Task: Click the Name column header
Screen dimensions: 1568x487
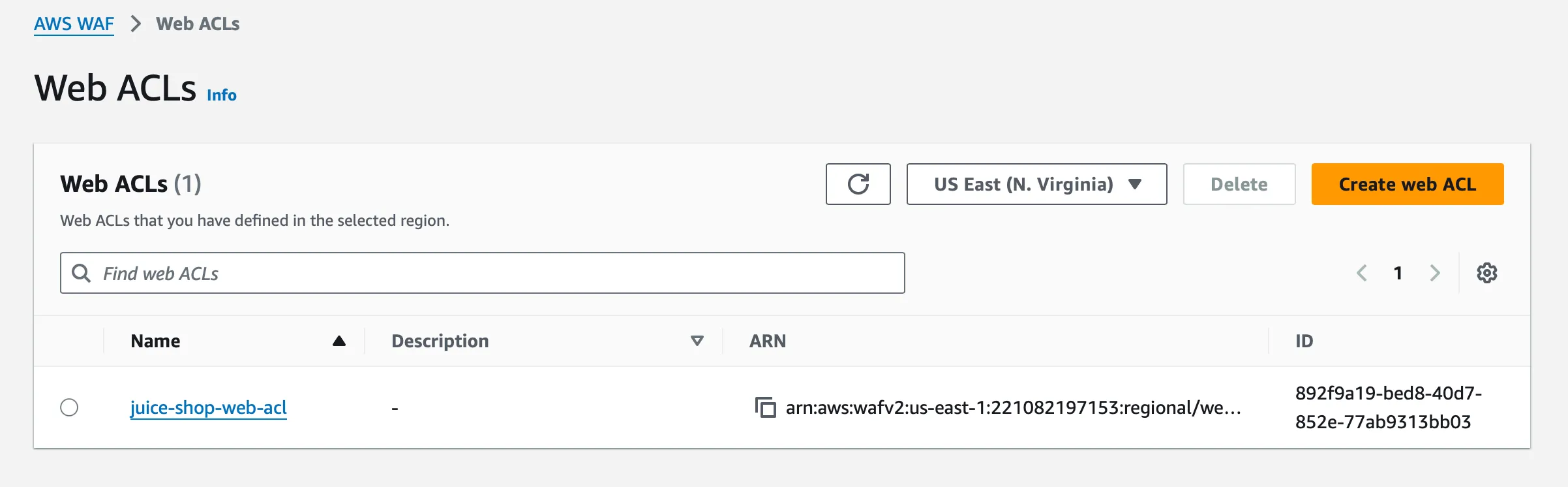Action: pos(155,341)
